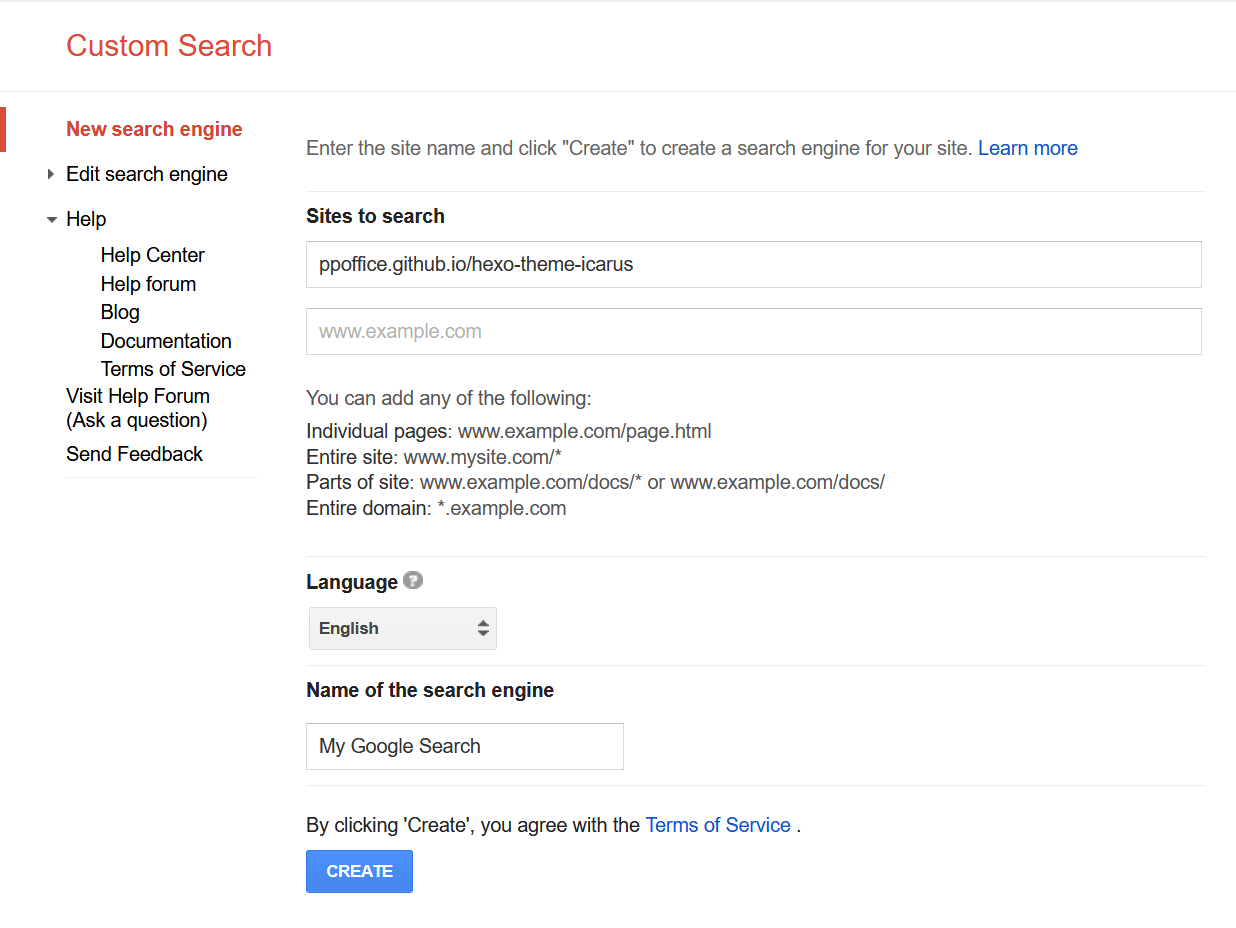Screen dimensions: 1236x928
Task: Collapse the Help section triangle
Action: (x=52, y=220)
